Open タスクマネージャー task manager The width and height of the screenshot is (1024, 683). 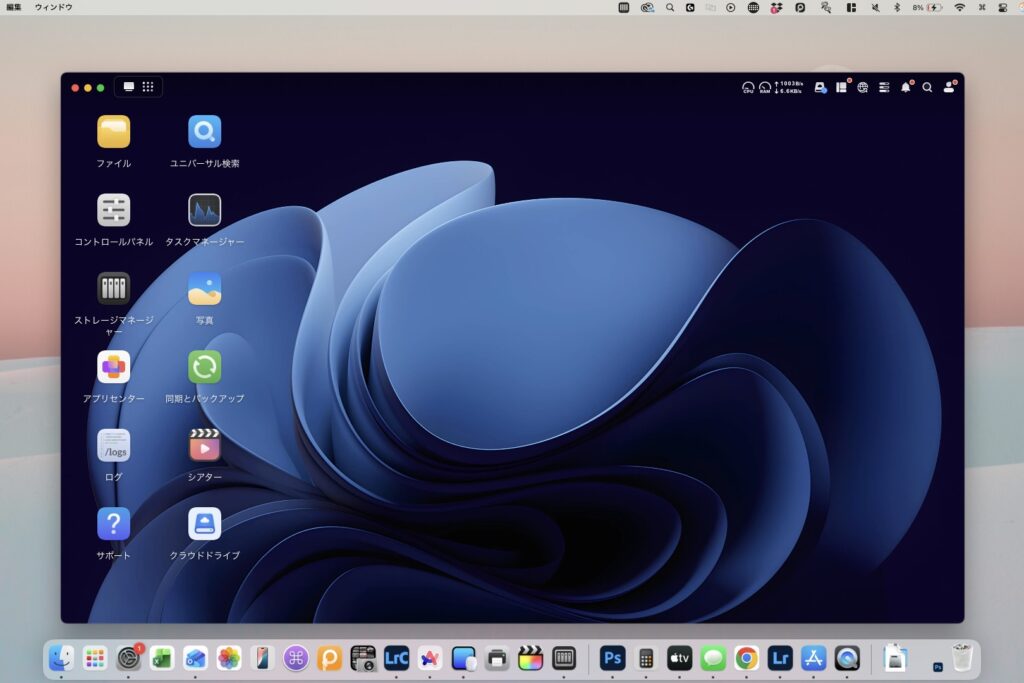tap(204, 210)
